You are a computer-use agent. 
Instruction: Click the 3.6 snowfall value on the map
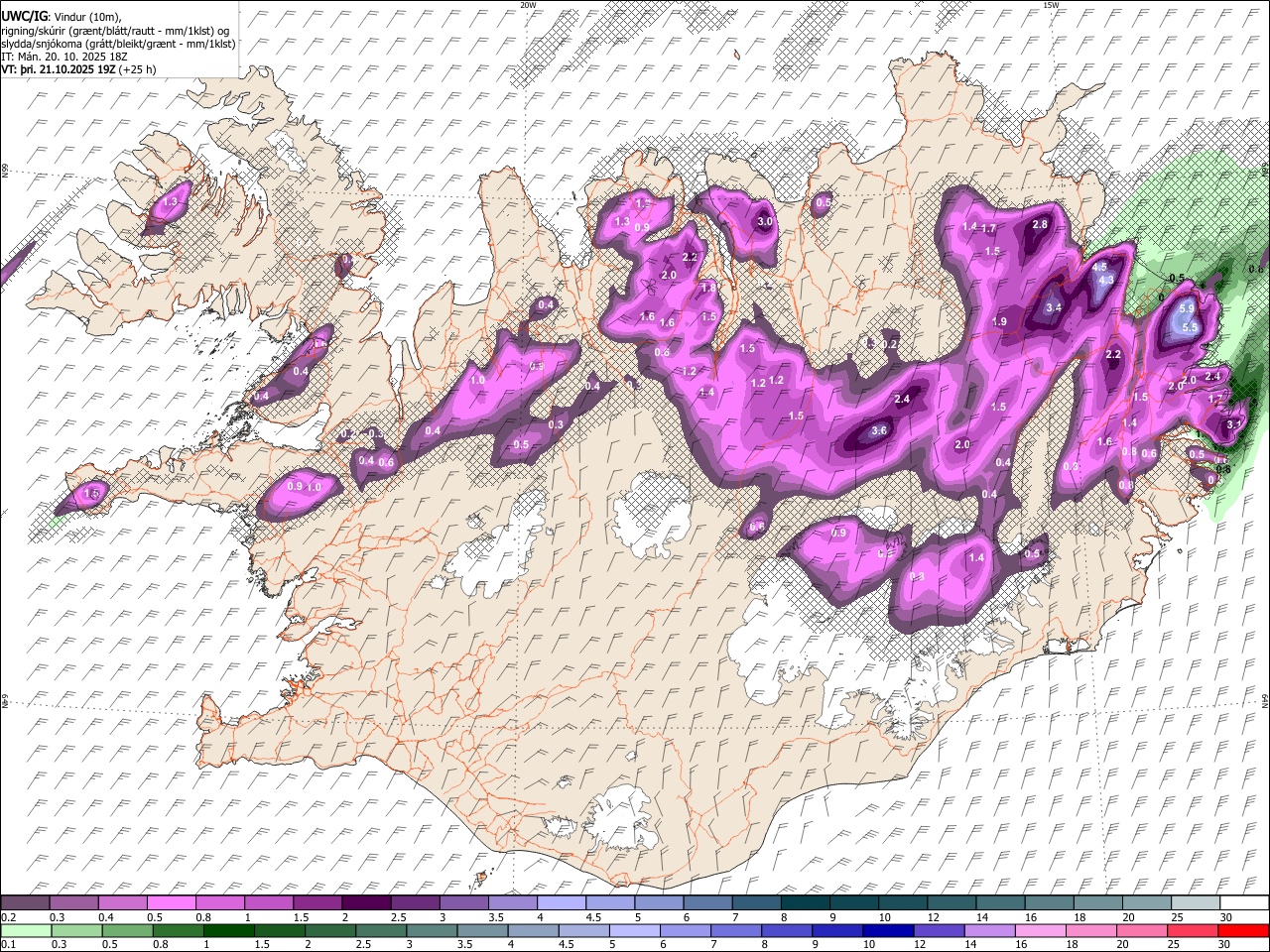[x=879, y=431]
